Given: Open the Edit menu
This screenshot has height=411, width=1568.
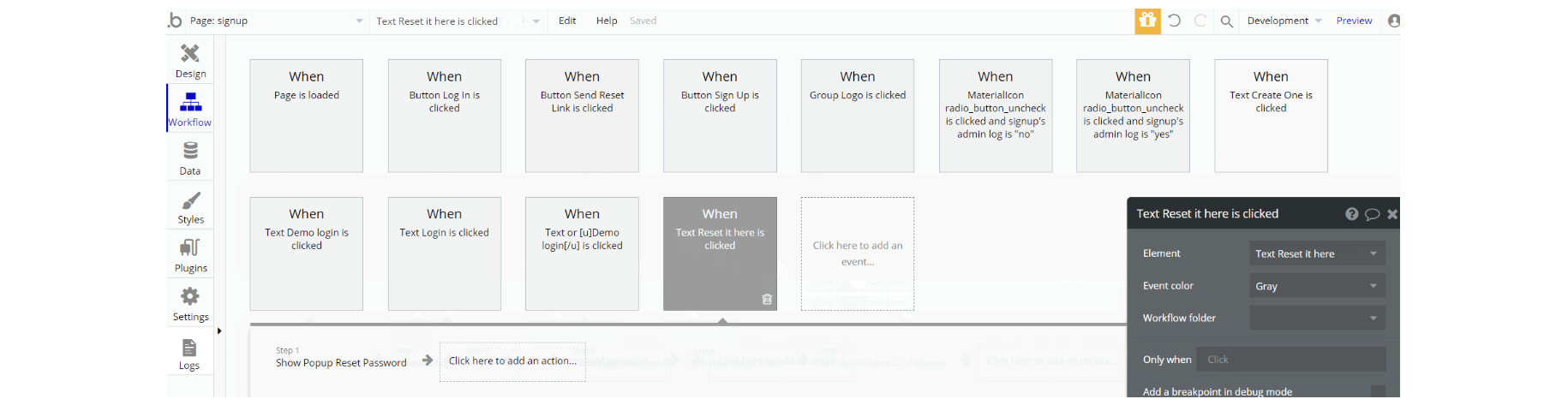Looking at the screenshot, I should 567,21.
